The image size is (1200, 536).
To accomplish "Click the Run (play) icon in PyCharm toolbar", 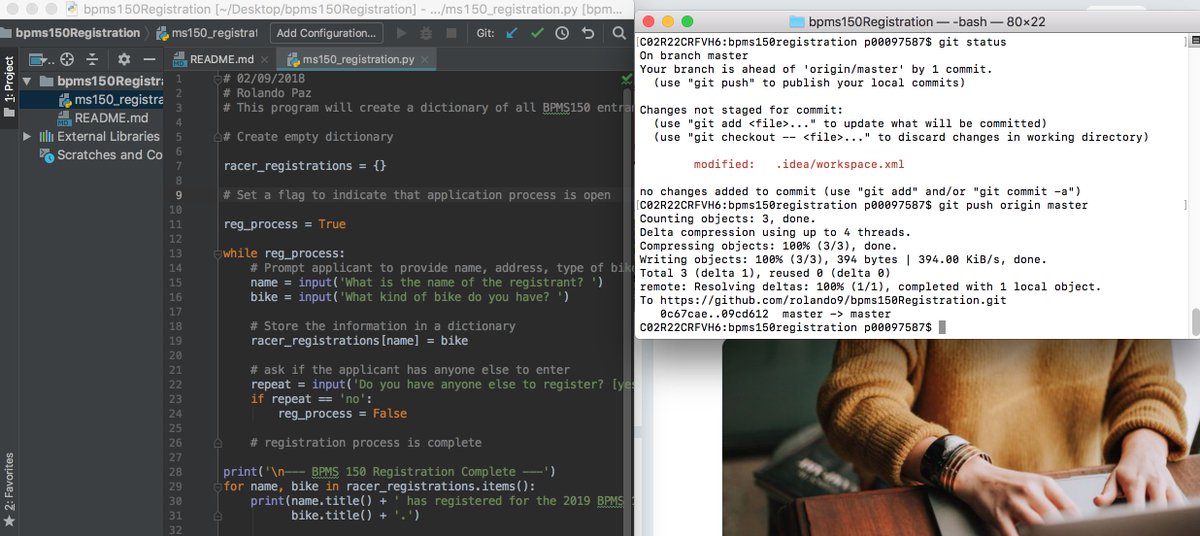I will [x=402, y=33].
